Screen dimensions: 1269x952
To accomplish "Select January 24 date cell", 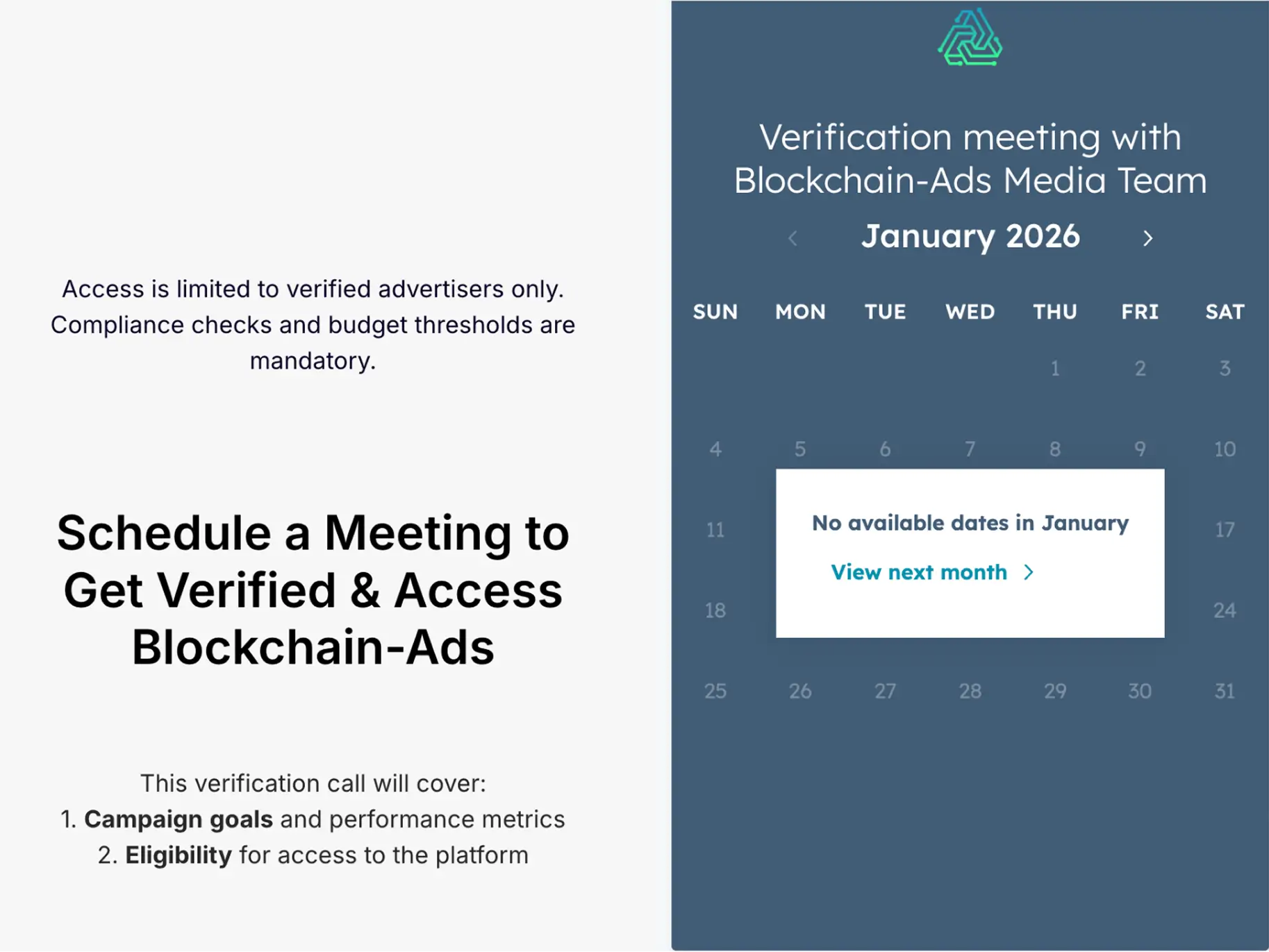I will coord(1225,610).
